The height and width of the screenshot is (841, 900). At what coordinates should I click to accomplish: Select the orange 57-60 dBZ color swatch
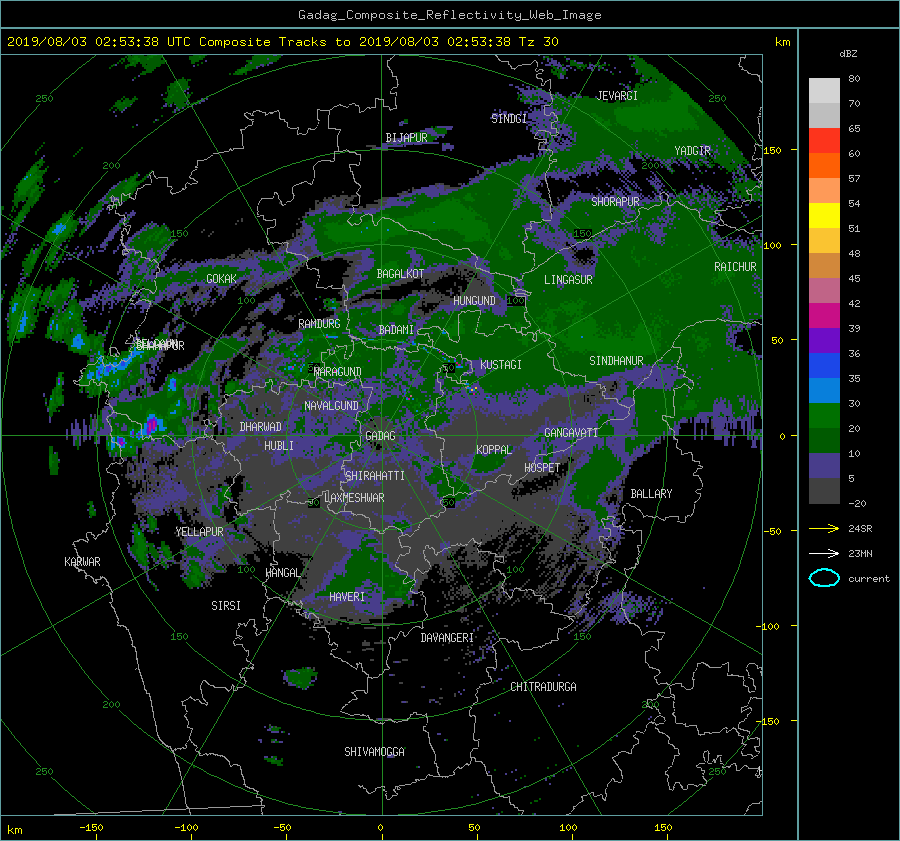[x=824, y=166]
